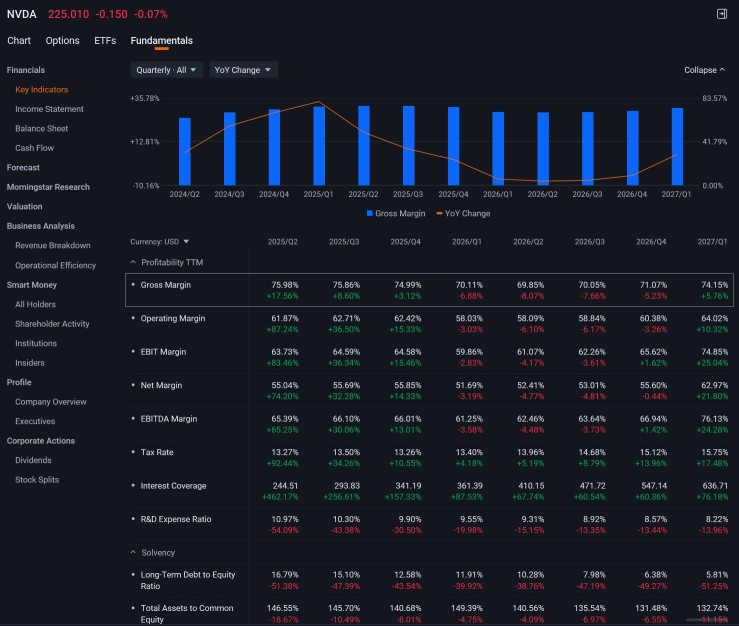This screenshot has width=739, height=626.
Task: Open Stock Splits page
Action: point(37,479)
